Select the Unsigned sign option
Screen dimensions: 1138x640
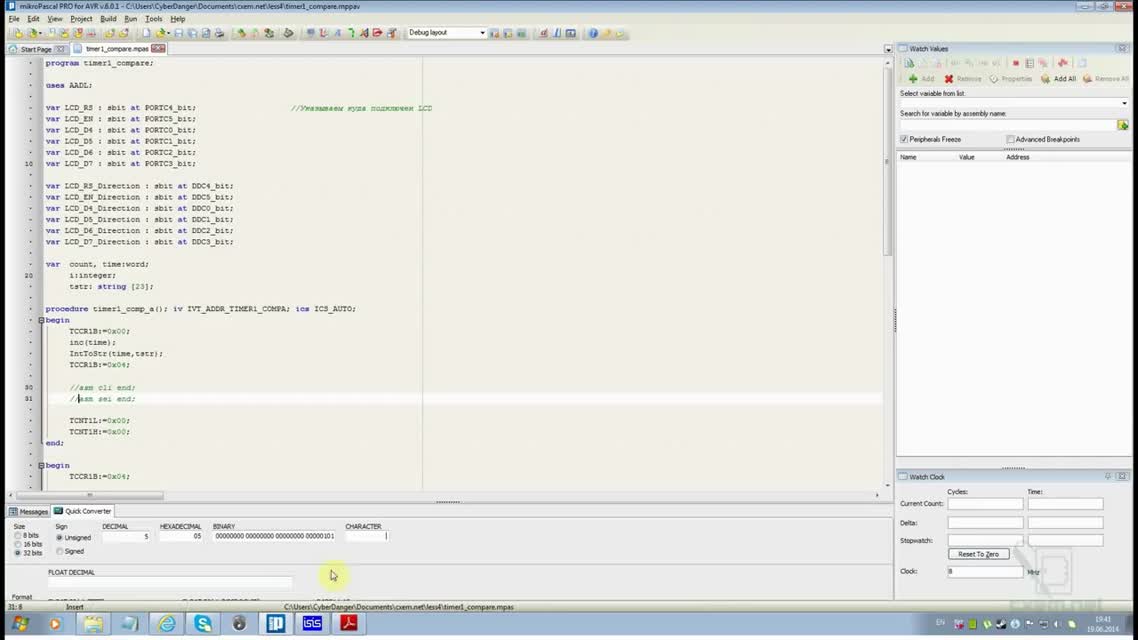[60, 538]
